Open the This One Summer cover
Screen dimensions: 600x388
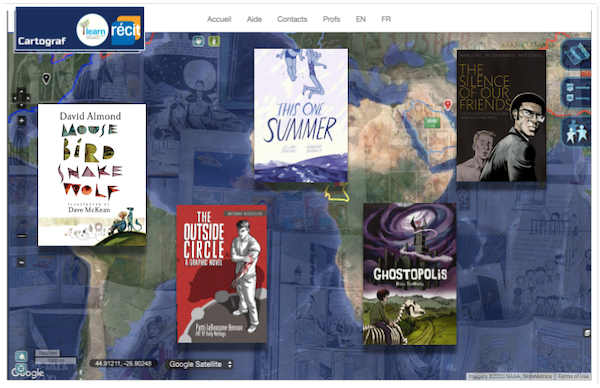click(x=301, y=116)
